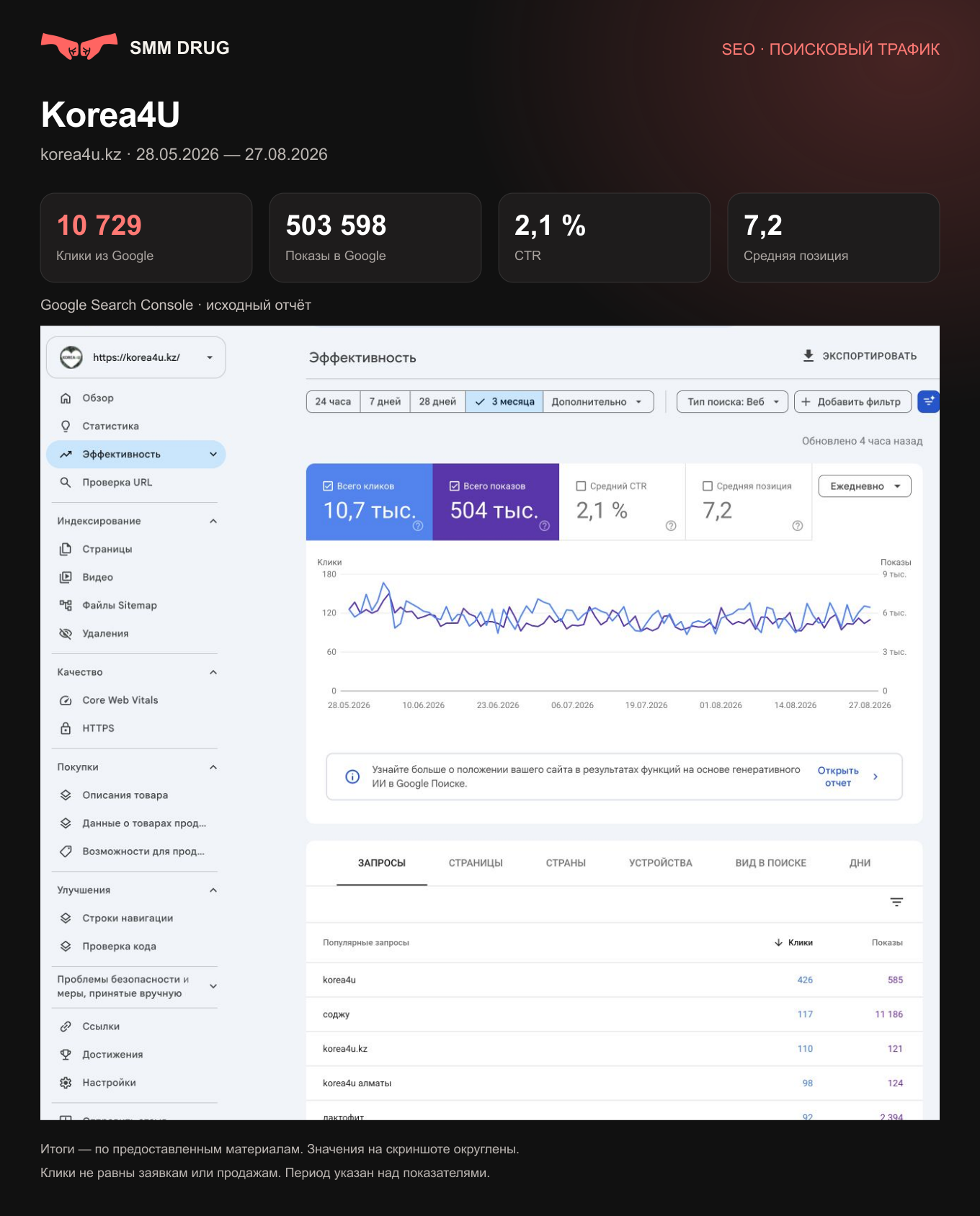Open the Тип поиска: Веб dropdown
Image resolution: width=980 pixels, height=1216 pixels.
(733, 402)
